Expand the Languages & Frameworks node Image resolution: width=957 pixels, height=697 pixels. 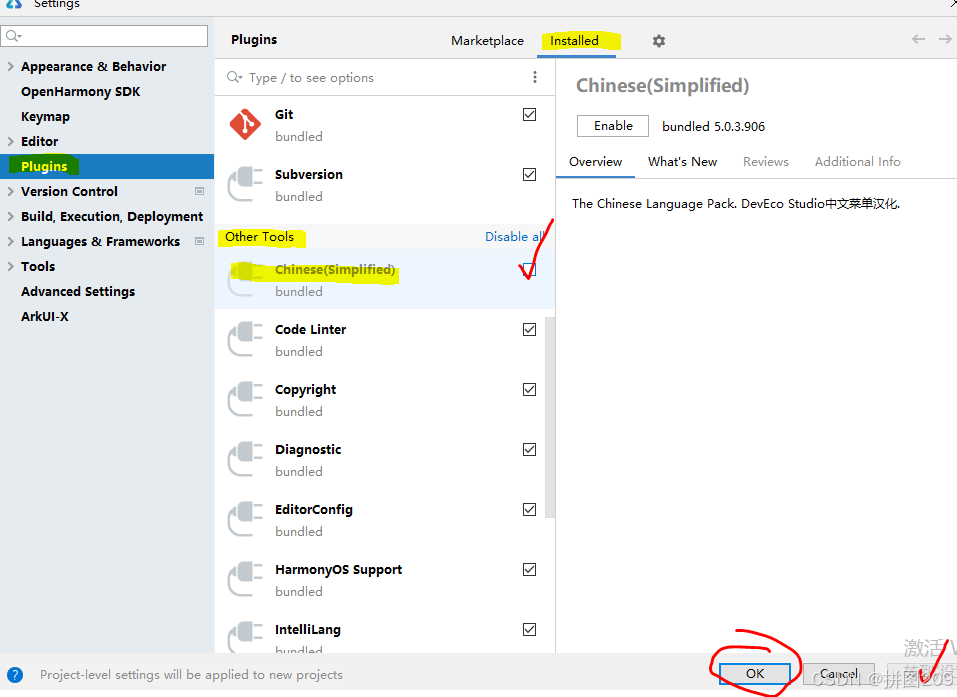[10, 241]
